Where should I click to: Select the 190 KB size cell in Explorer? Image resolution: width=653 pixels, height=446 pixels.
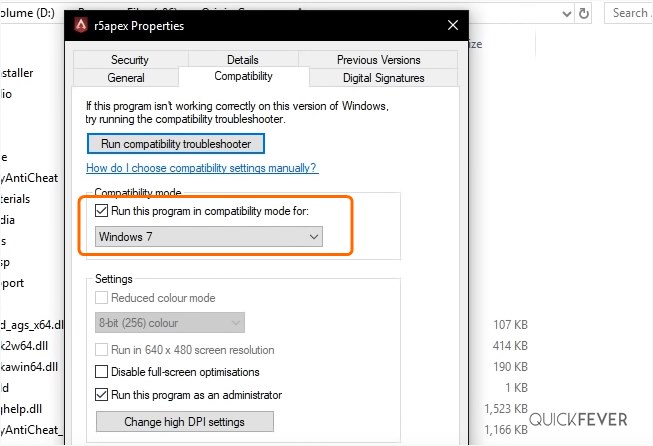click(510, 366)
